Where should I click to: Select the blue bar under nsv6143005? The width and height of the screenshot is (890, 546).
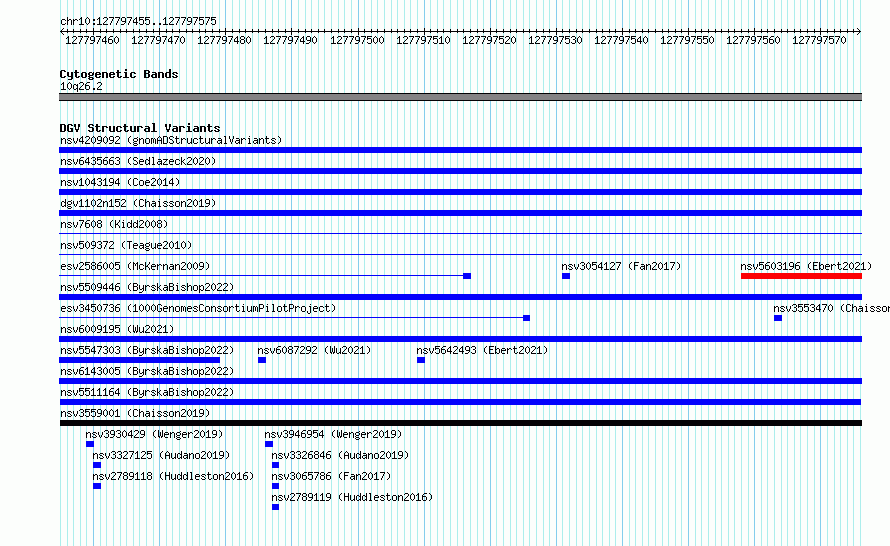tap(460, 381)
